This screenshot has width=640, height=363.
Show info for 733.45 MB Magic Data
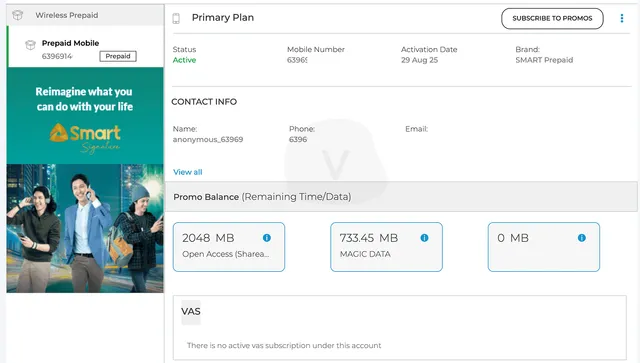pos(424,238)
